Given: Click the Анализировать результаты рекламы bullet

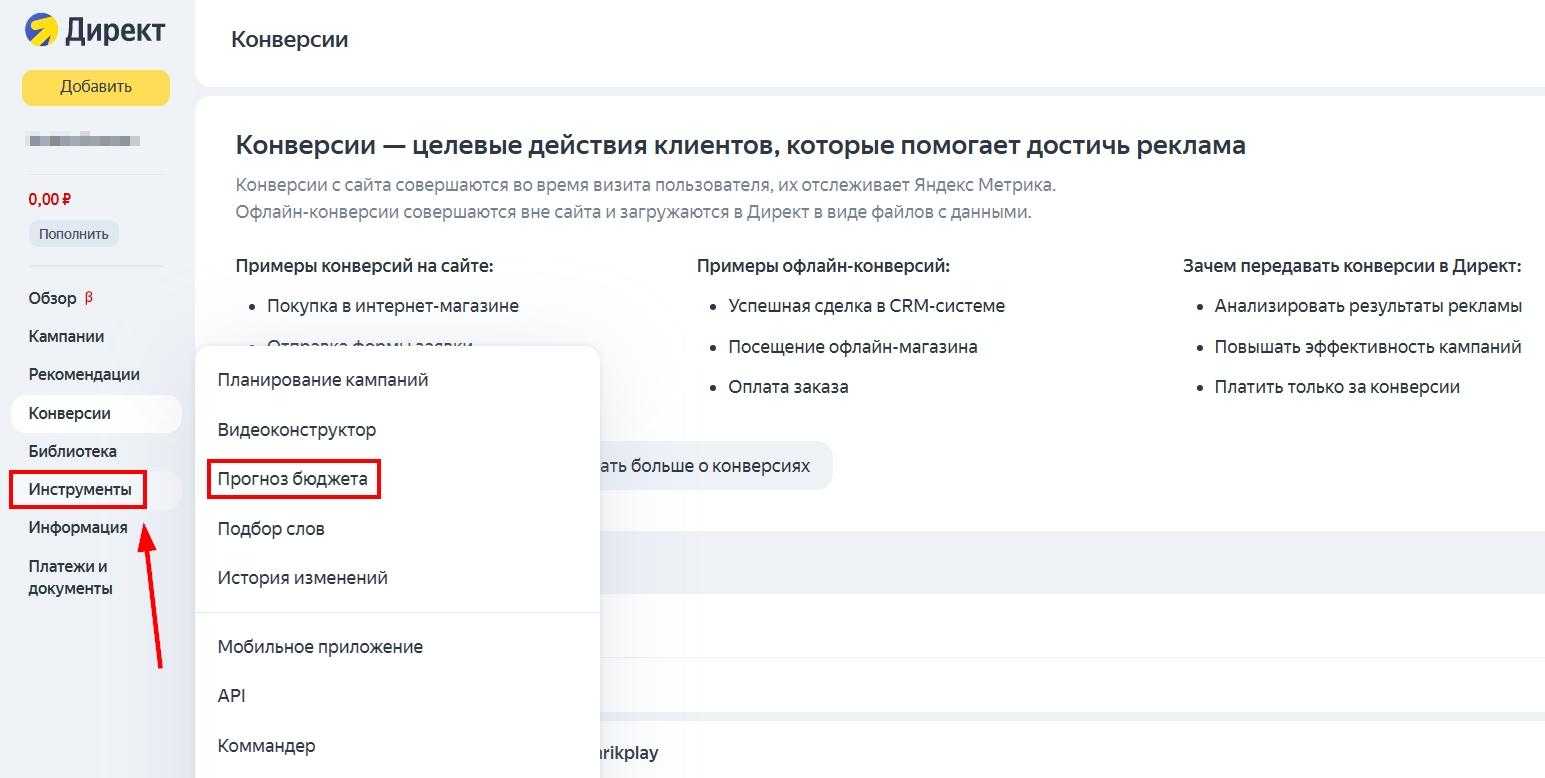Looking at the screenshot, I should 1368,306.
